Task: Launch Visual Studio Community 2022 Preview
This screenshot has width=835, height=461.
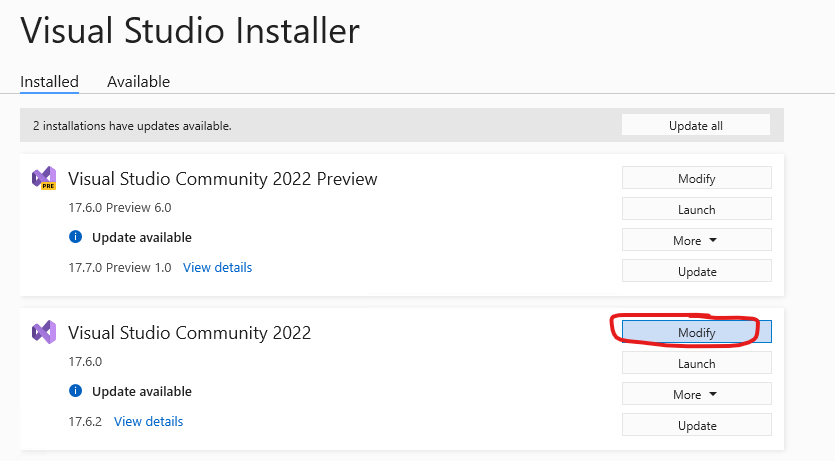Action: coord(697,209)
